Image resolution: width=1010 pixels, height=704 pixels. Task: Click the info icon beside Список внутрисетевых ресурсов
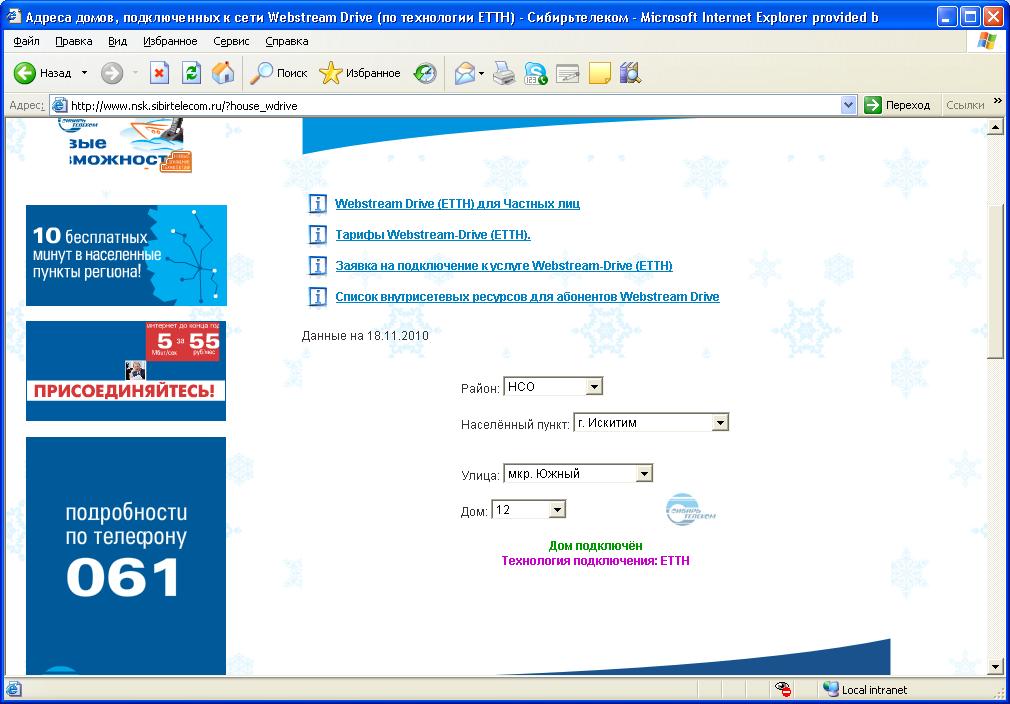(318, 296)
